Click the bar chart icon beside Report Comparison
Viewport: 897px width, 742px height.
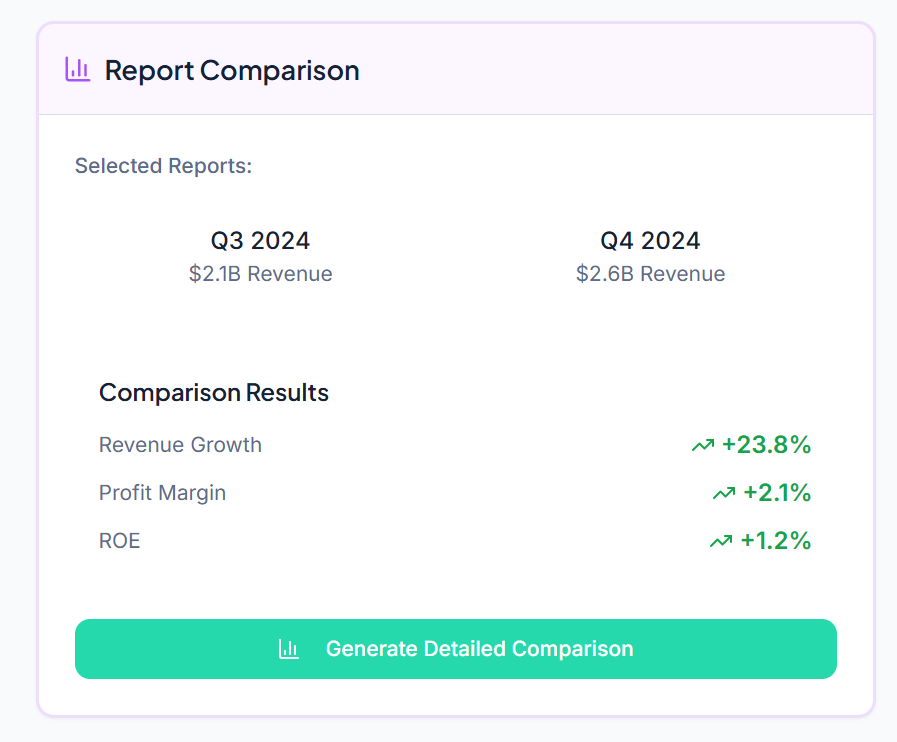tap(79, 70)
